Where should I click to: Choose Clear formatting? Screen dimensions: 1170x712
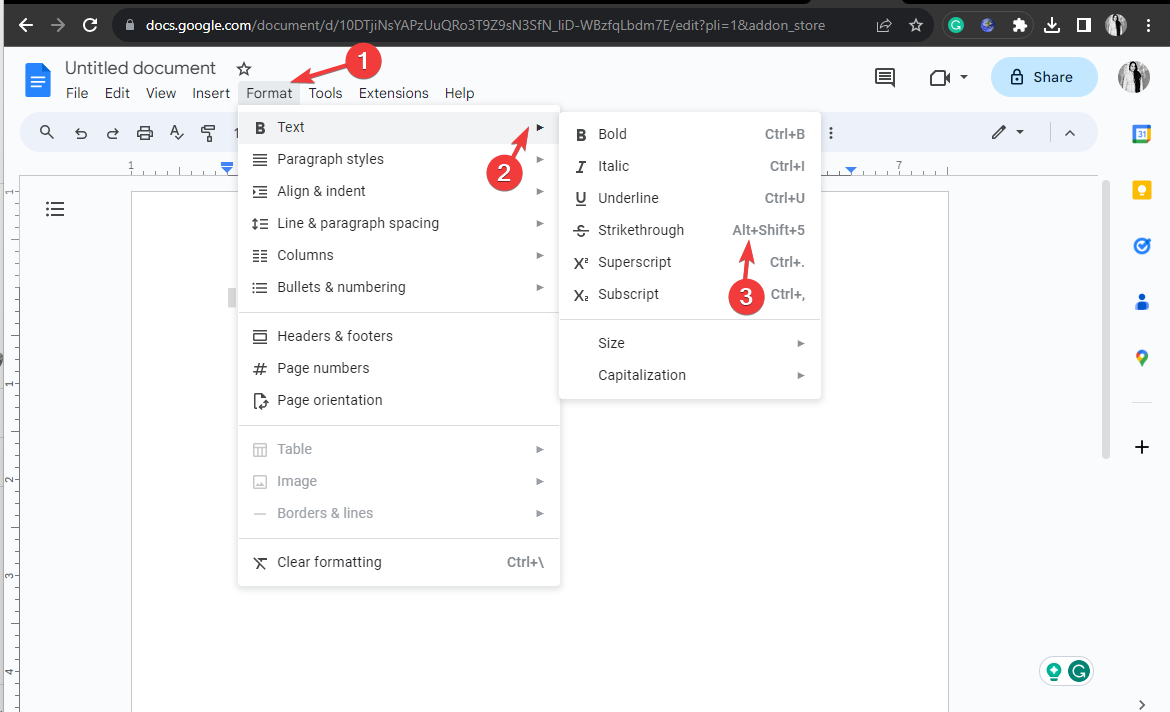pos(329,562)
